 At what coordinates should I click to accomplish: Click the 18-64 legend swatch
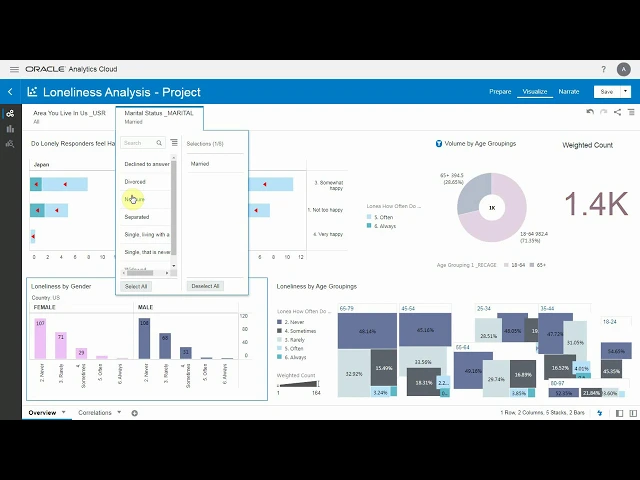[x=506, y=265]
